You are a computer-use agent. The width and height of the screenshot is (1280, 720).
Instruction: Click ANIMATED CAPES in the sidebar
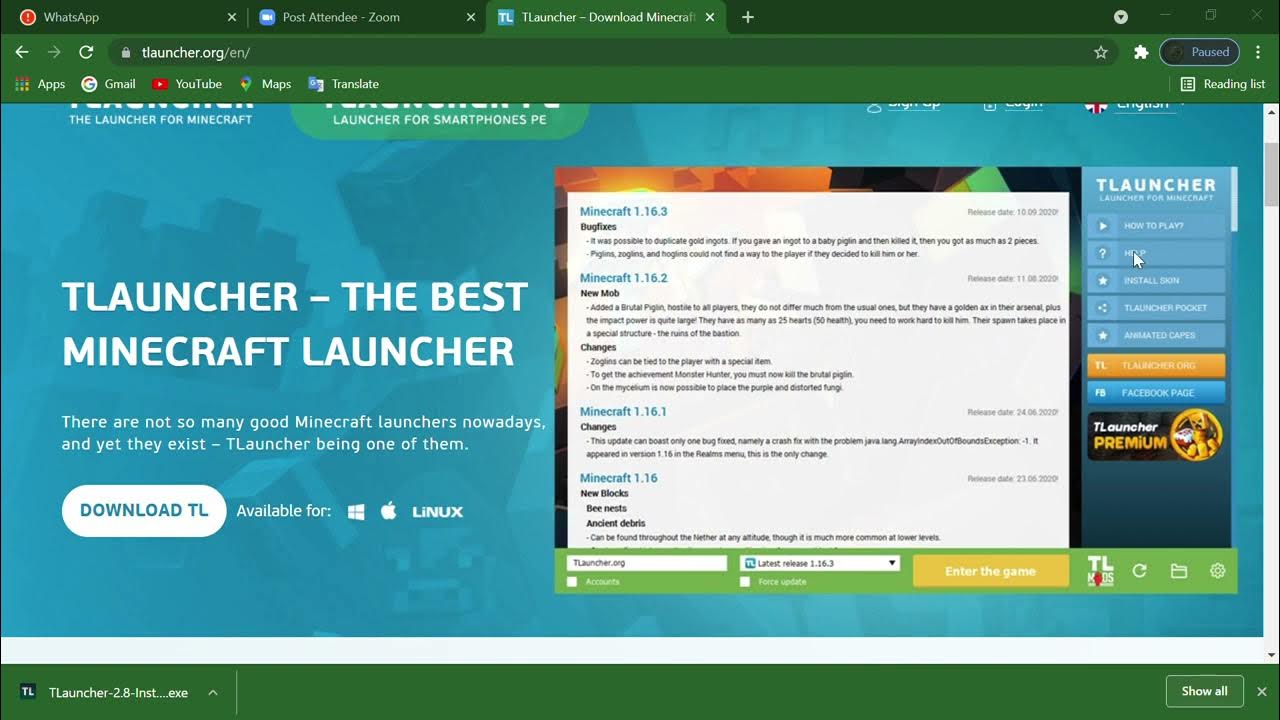1156,336
